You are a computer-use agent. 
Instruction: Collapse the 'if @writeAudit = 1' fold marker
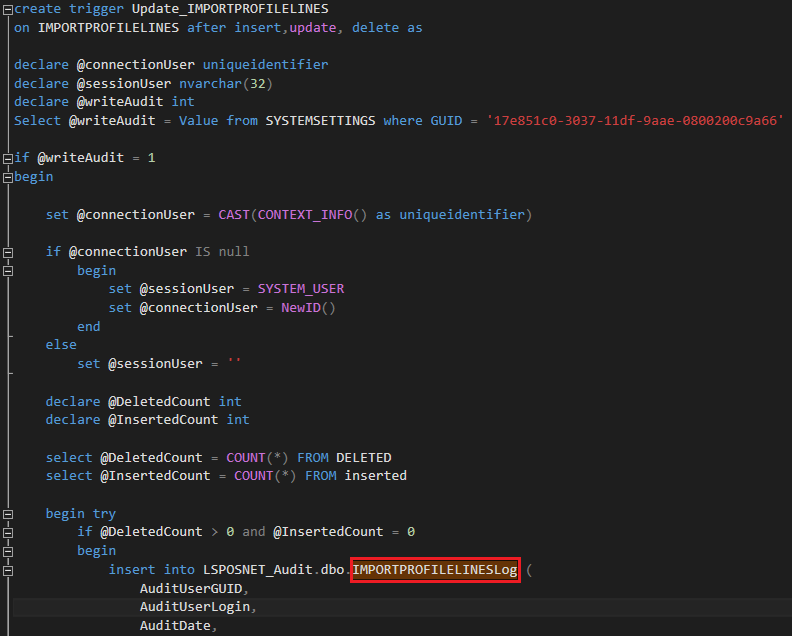click(x=8, y=159)
